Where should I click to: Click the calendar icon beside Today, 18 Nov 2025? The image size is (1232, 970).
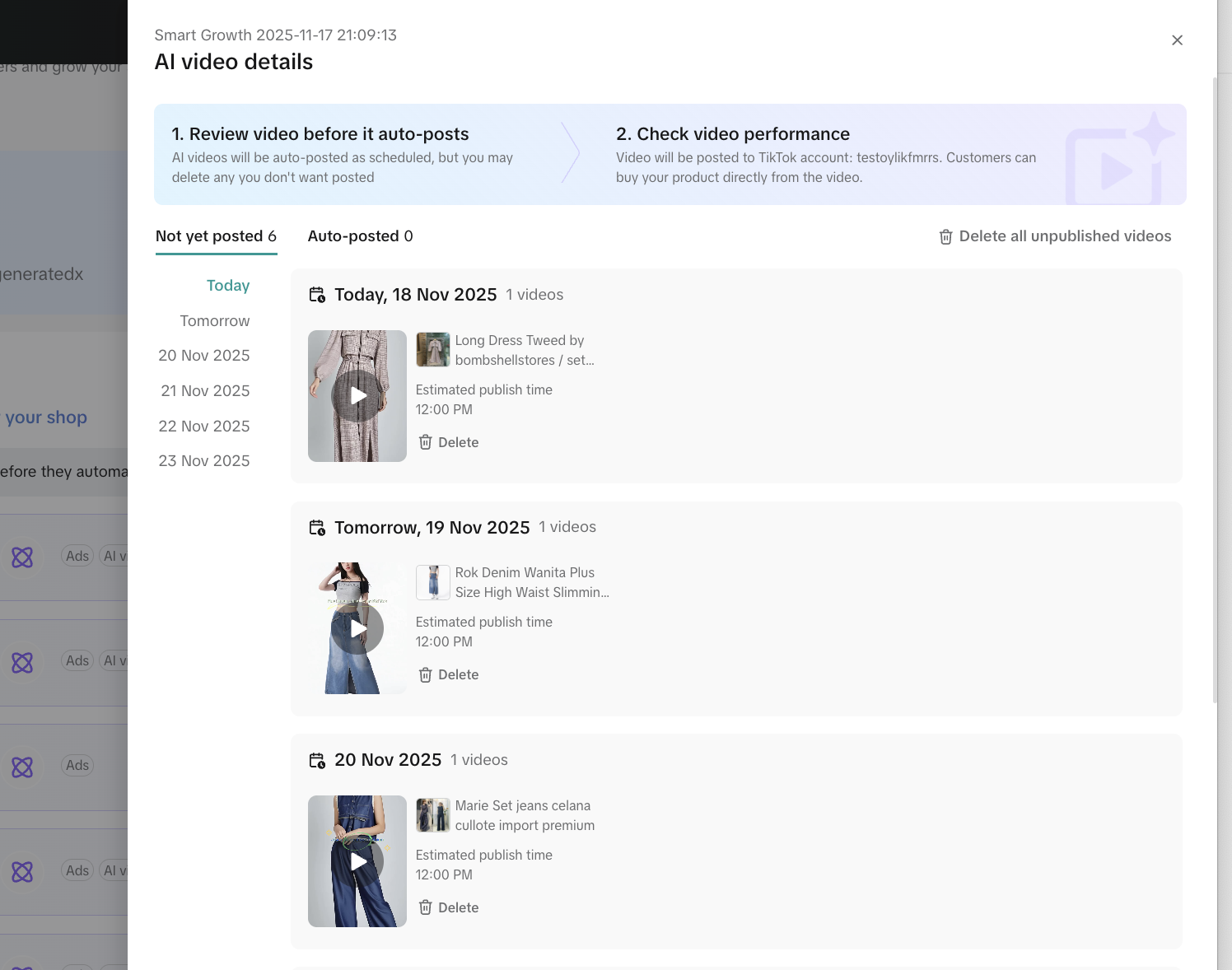pyautogui.click(x=317, y=295)
